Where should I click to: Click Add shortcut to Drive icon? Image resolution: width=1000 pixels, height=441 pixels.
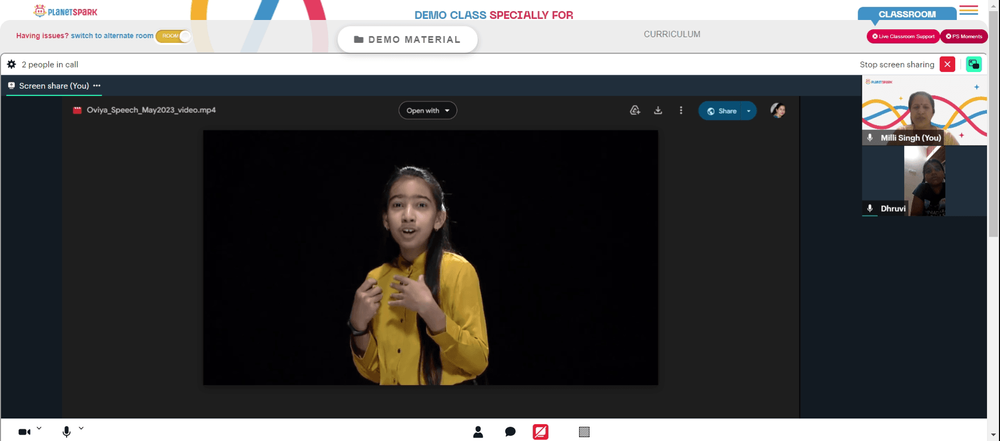tap(635, 110)
